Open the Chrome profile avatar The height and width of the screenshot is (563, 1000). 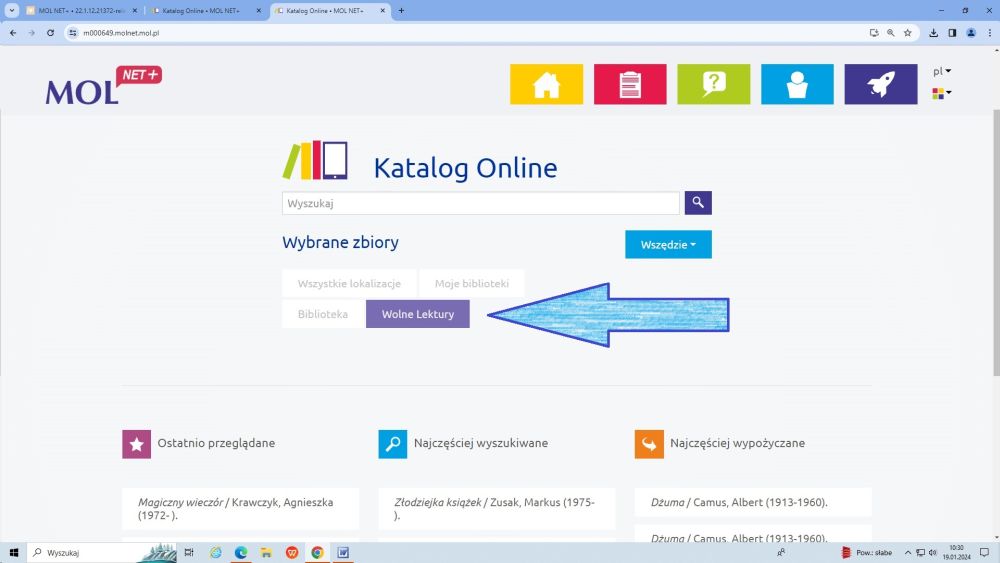[971, 33]
